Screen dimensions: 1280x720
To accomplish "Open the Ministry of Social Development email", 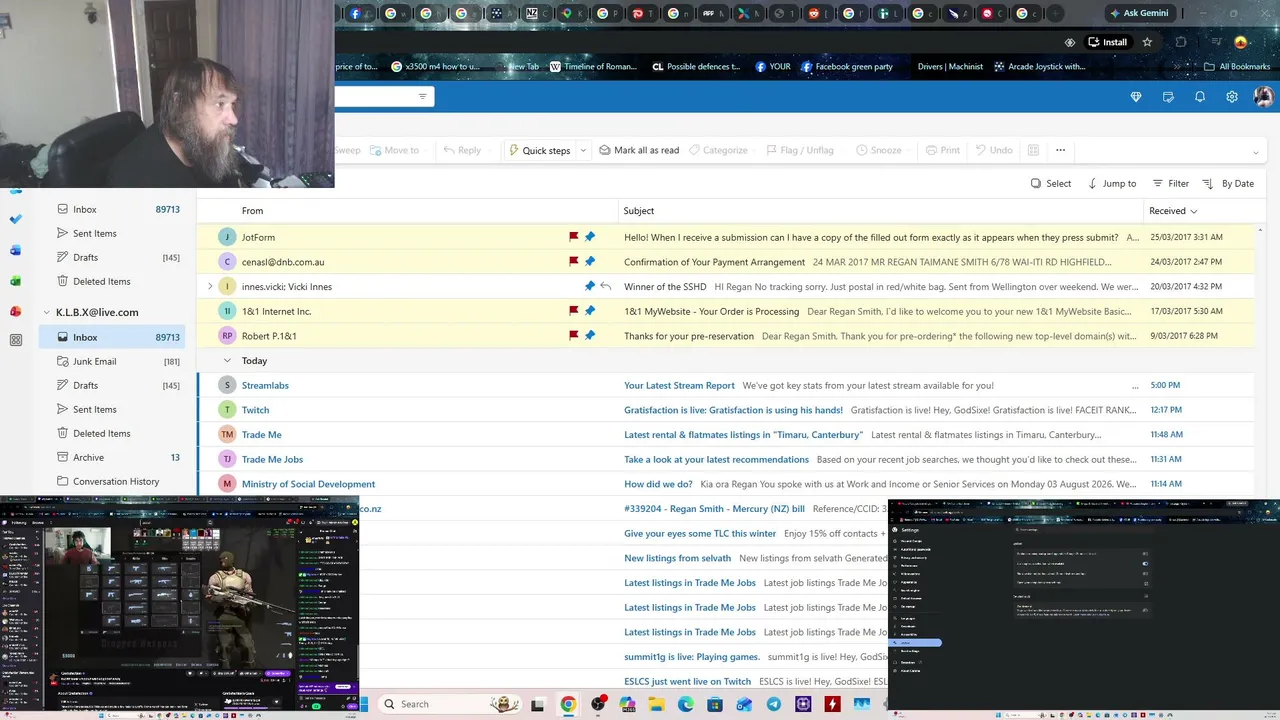I will tap(726, 484).
